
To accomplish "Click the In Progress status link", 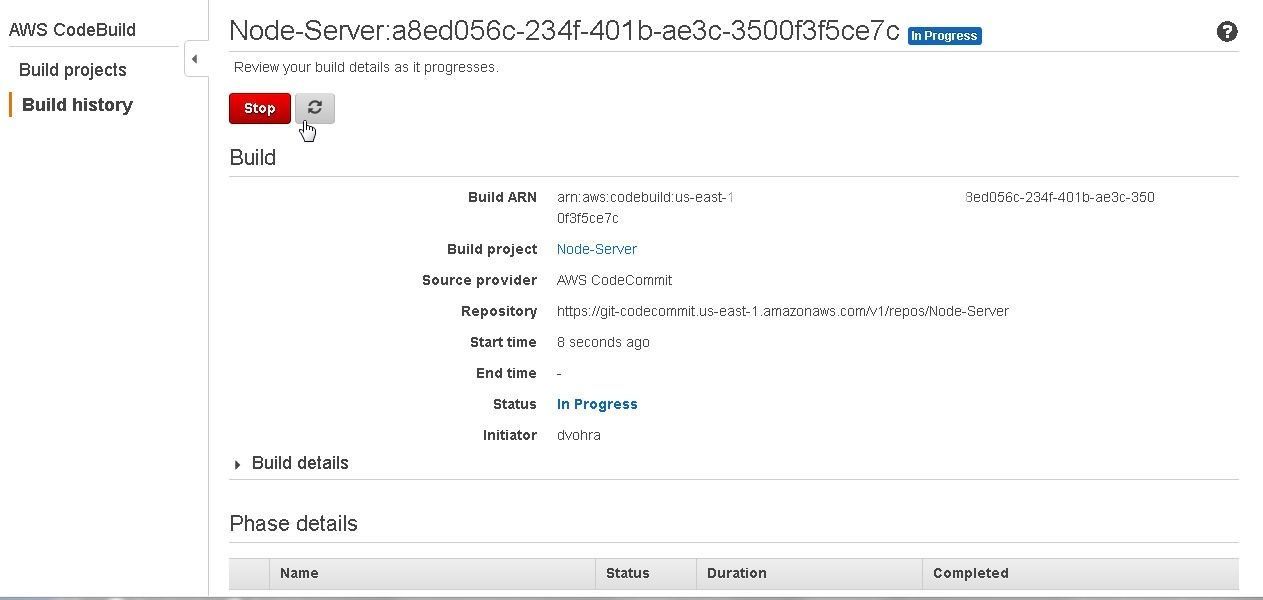I will tap(597, 404).
